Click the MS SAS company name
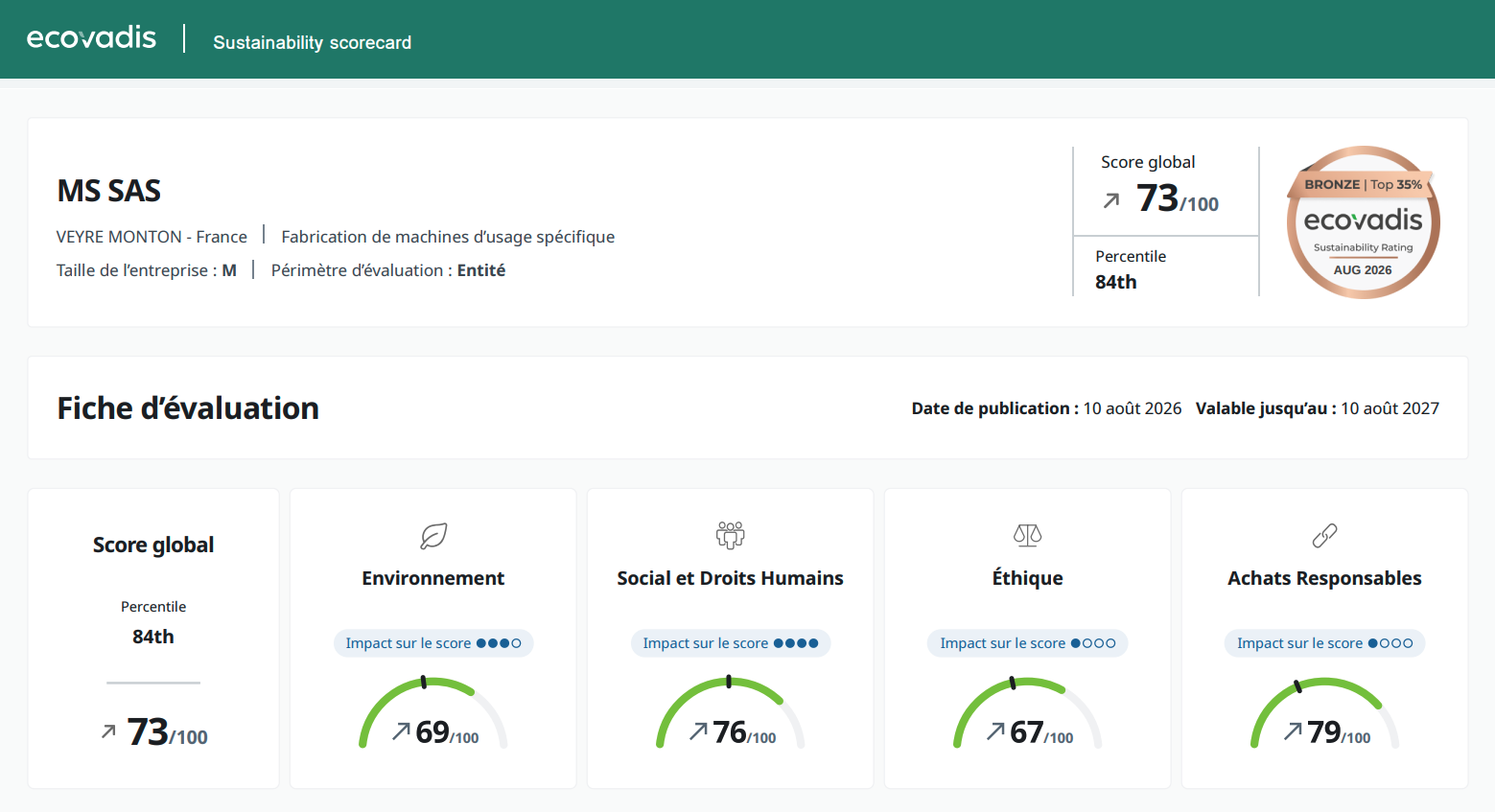1495x812 pixels. 109,191
